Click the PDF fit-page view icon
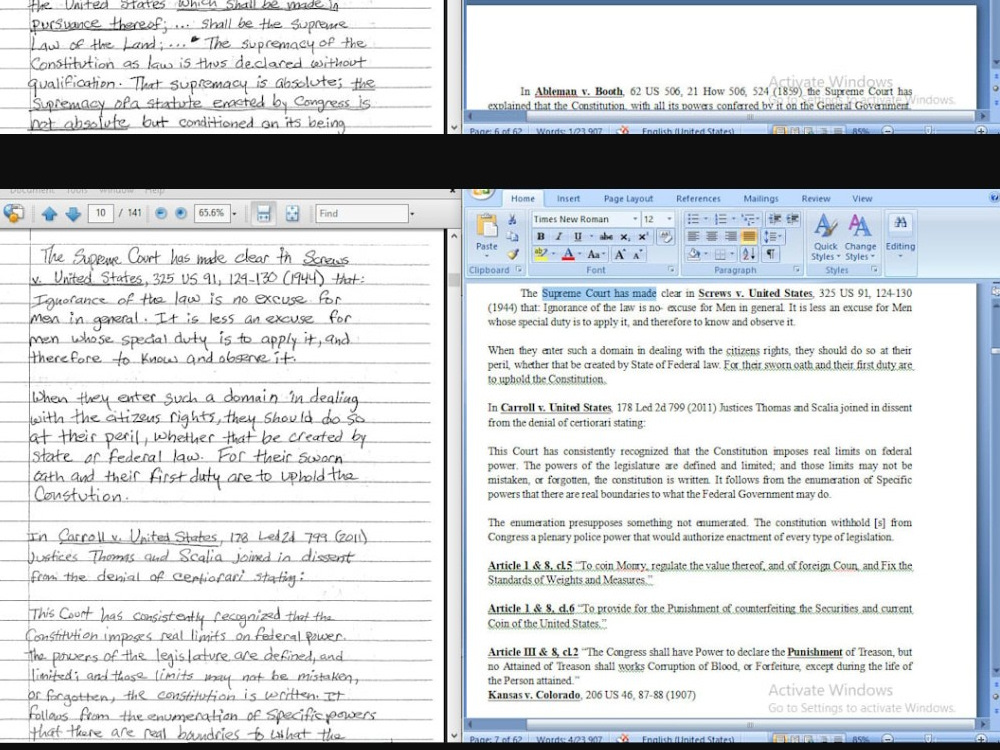Image resolution: width=1000 pixels, height=750 pixels. [292, 213]
